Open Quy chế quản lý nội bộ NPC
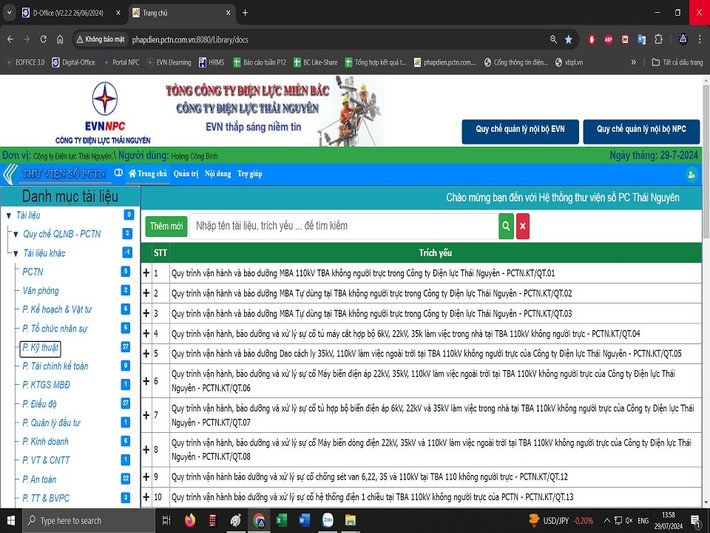The width and height of the screenshot is (710, 533). click(641, 131)
